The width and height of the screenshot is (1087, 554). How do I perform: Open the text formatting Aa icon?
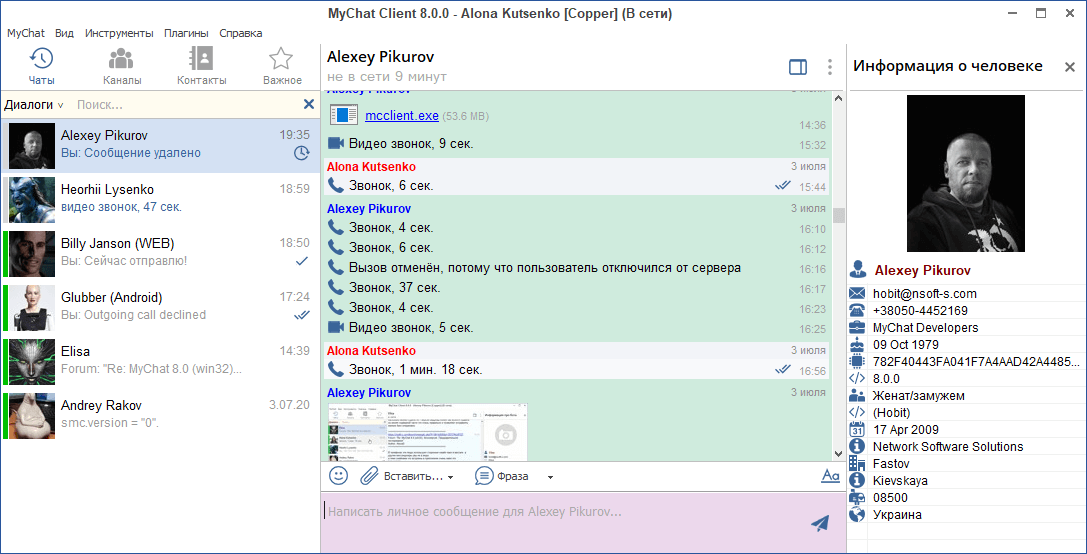point(830,476)
